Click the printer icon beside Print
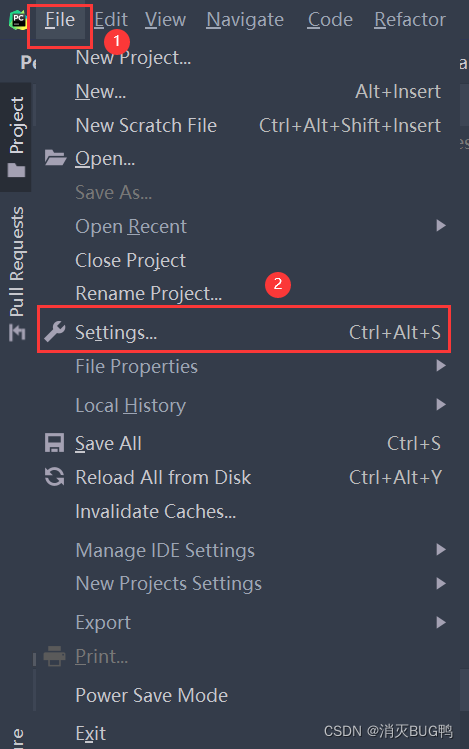 pos(54,656)
